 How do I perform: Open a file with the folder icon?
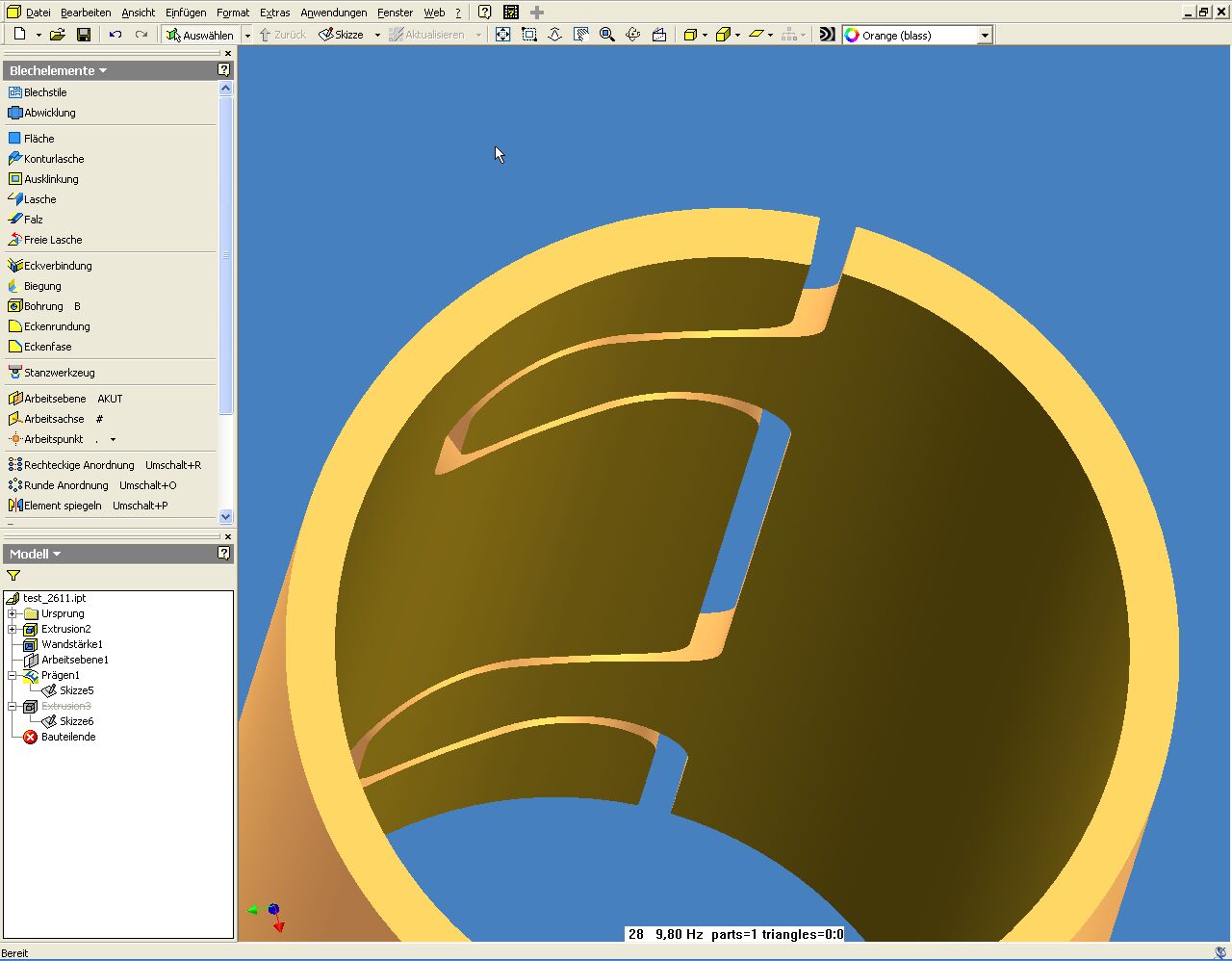coord(58,35)
